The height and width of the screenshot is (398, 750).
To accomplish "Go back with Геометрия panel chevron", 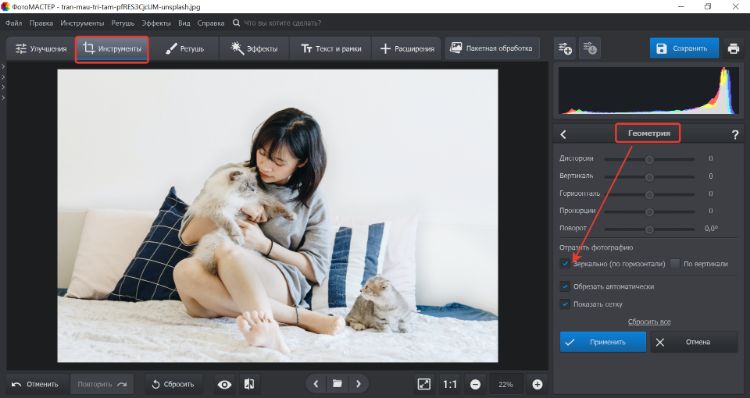I will click(x=563, y=135).
